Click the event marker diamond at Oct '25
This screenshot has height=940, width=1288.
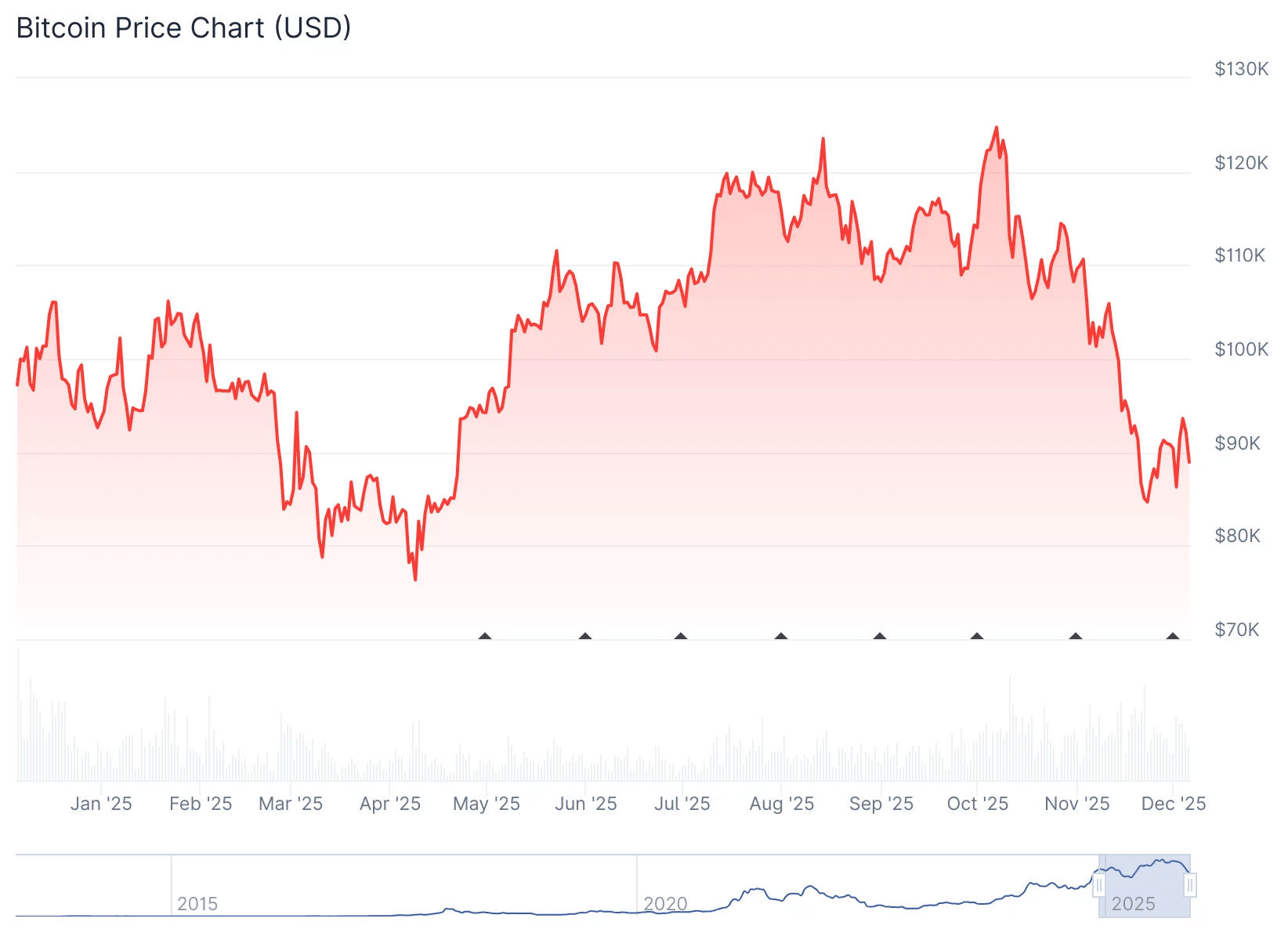[977, 636]
